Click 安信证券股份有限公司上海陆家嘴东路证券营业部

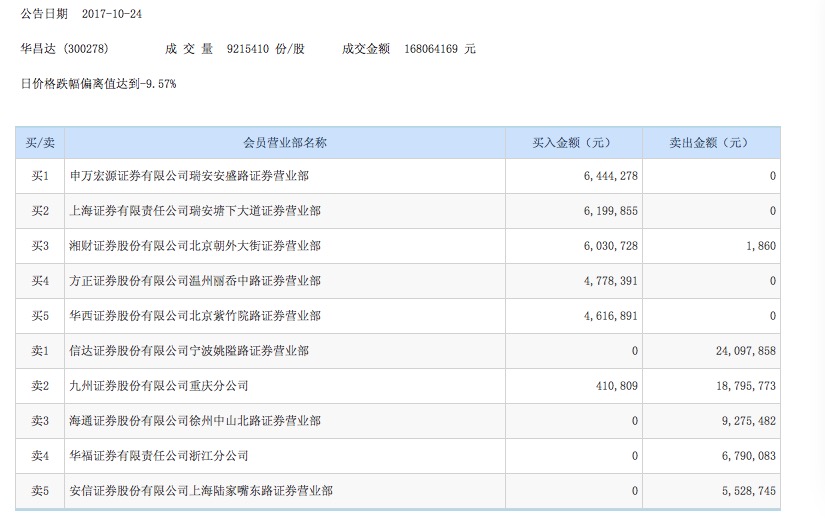point(201,491)
